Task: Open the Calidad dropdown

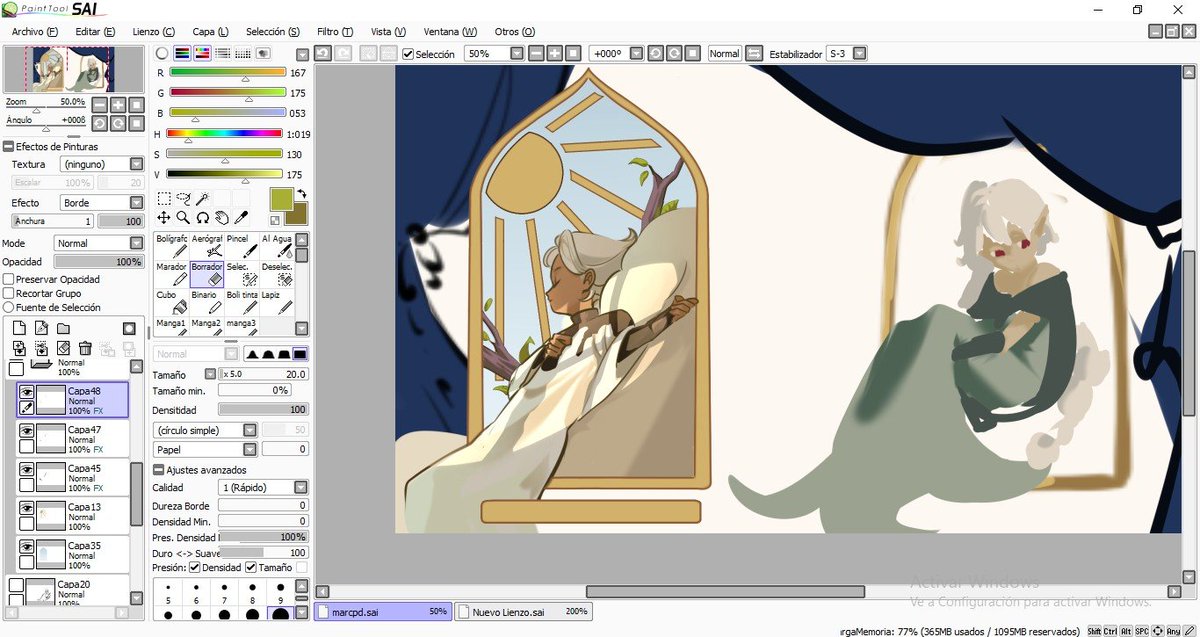Action: 263,487
